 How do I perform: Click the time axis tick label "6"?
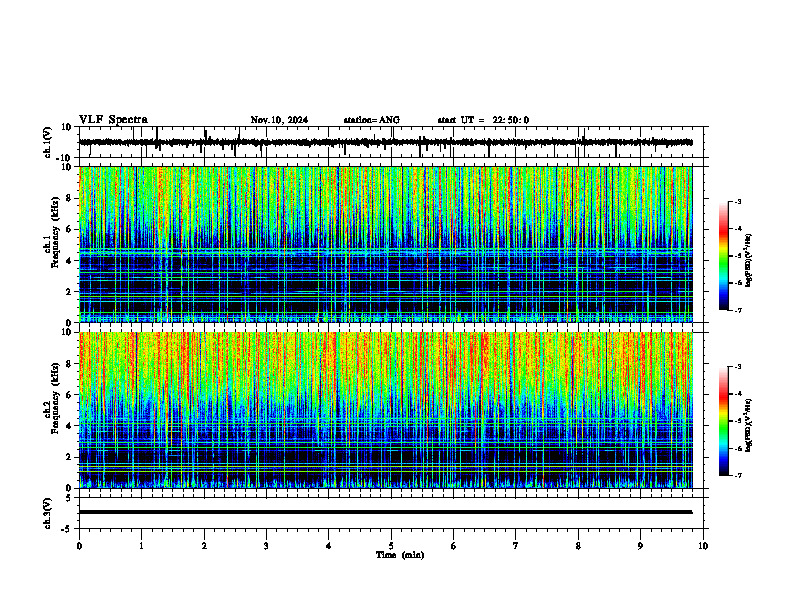pyautogui.click(x=454, y=546)
